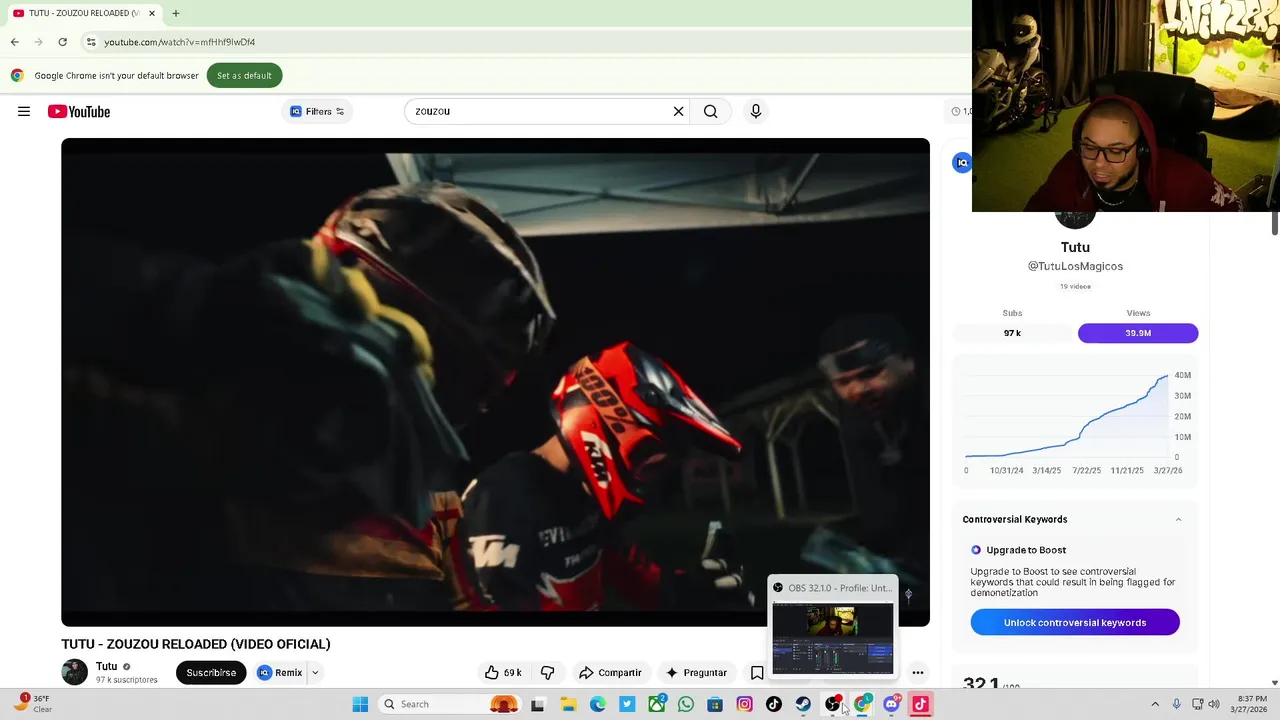The width and height of the screenshot is (1280, 720).
Task: Open the Windows Start menu
Action: click(360, 704)
